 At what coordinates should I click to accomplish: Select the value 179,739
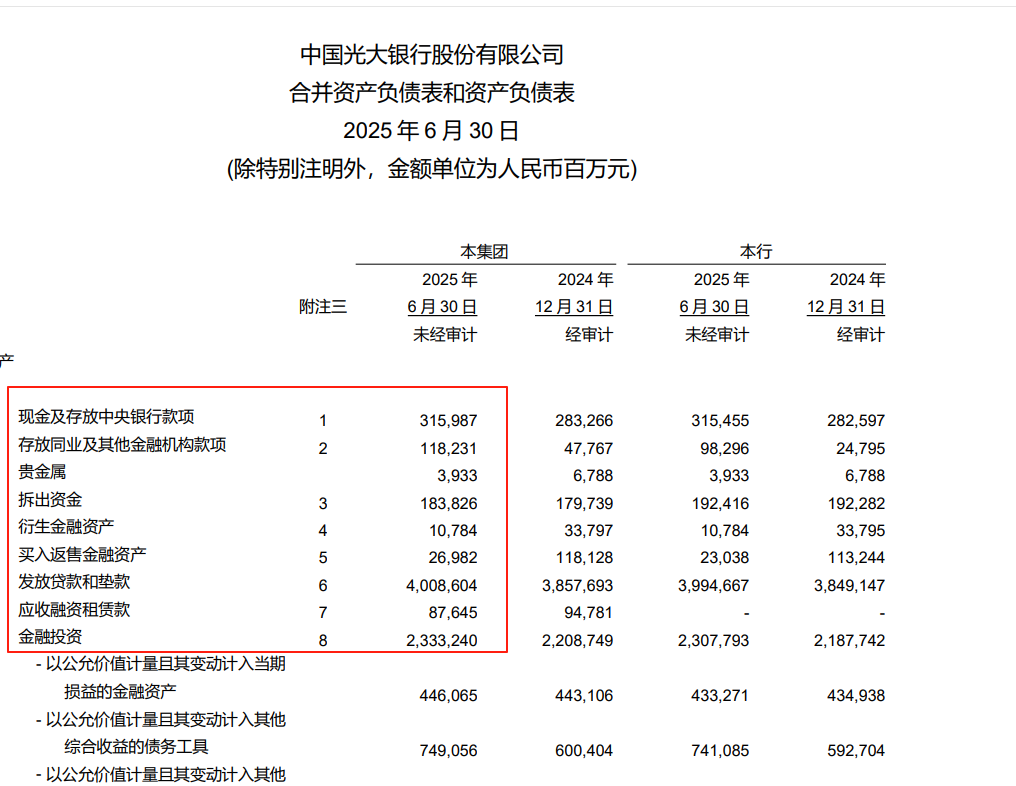584,503
